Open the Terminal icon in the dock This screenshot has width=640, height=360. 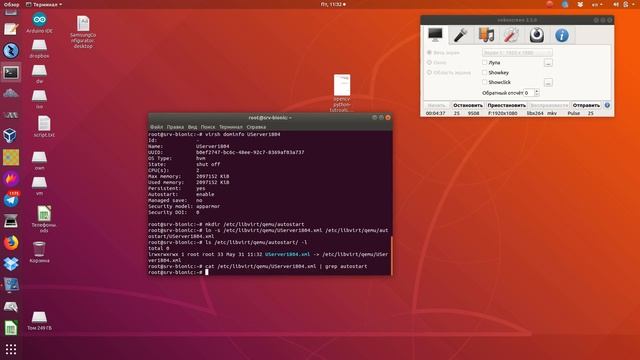tap(11, 72)
